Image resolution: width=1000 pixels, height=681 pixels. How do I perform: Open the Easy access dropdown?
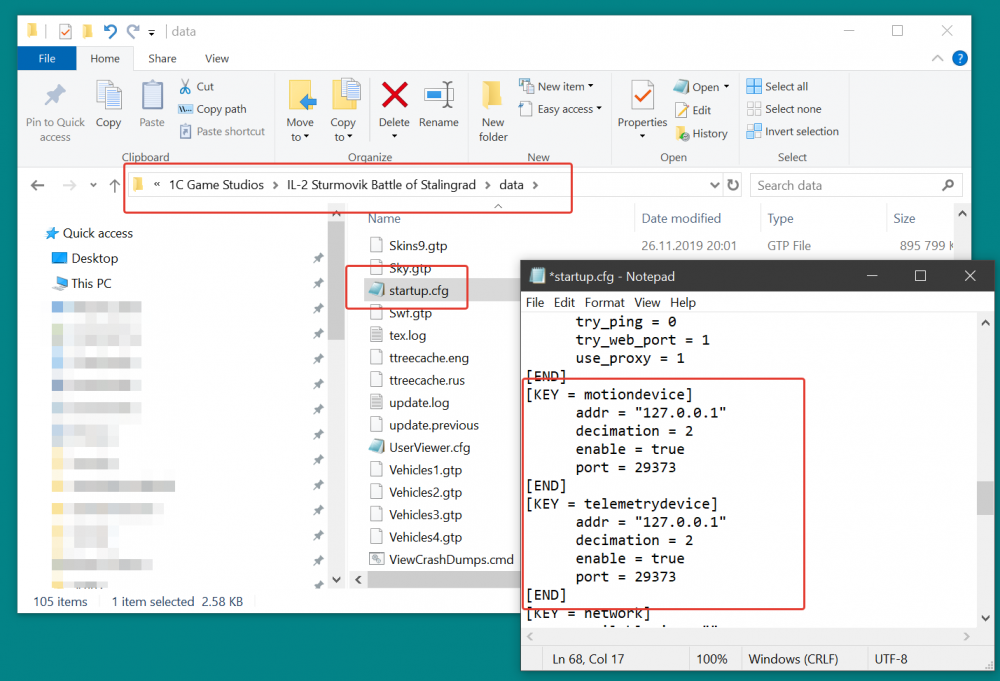coord(560,109)
